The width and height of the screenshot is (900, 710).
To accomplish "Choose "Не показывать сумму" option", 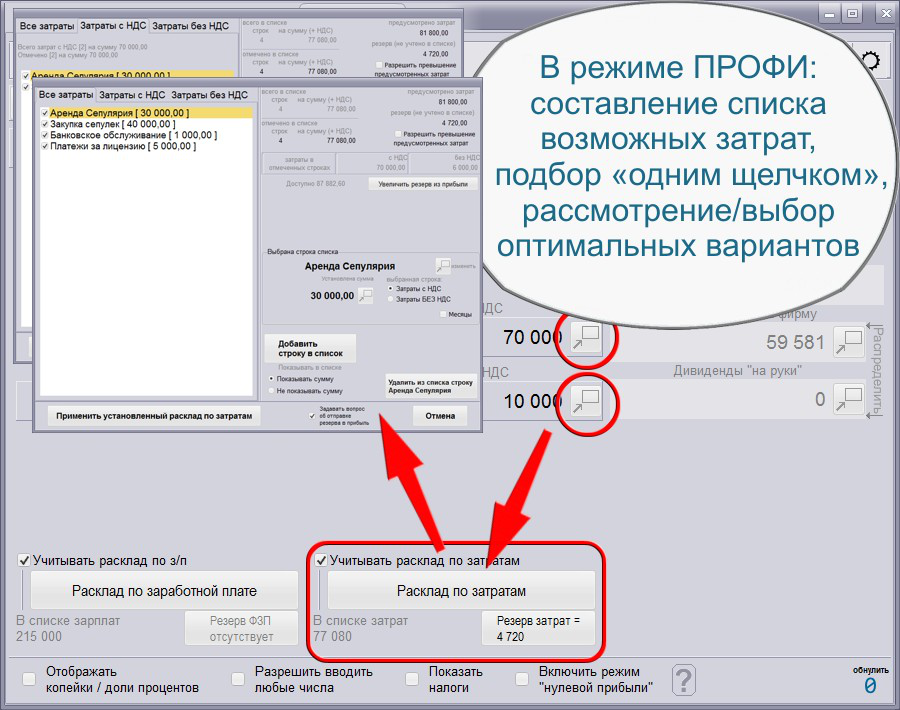I will point(273,390).
